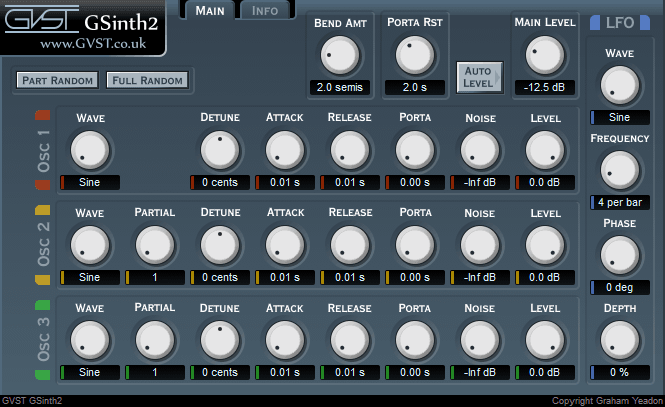Click the OSC 3 Wave knob
Viewport: 665px width, 407px height.
pos(90,340)
